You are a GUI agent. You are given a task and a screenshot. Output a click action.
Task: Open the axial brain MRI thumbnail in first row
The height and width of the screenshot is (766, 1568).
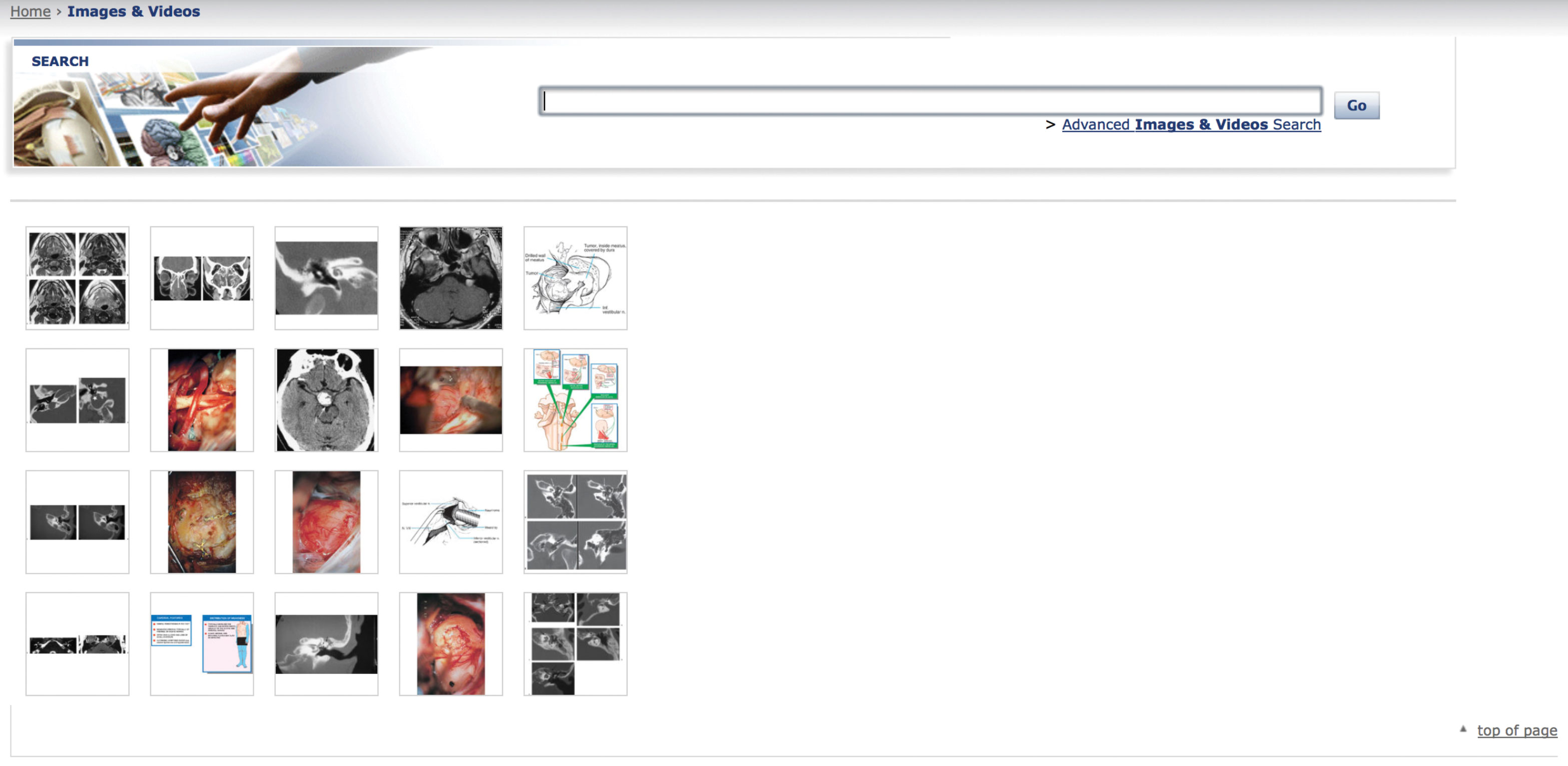click(x=450, y=278)
